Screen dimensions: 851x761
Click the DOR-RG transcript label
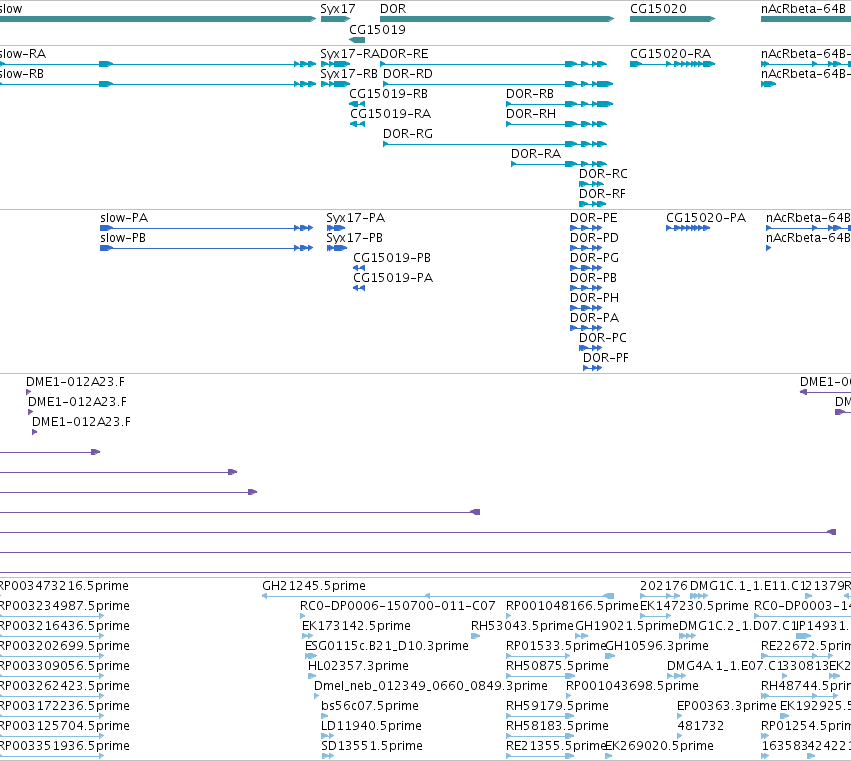(x=408, y=134)
